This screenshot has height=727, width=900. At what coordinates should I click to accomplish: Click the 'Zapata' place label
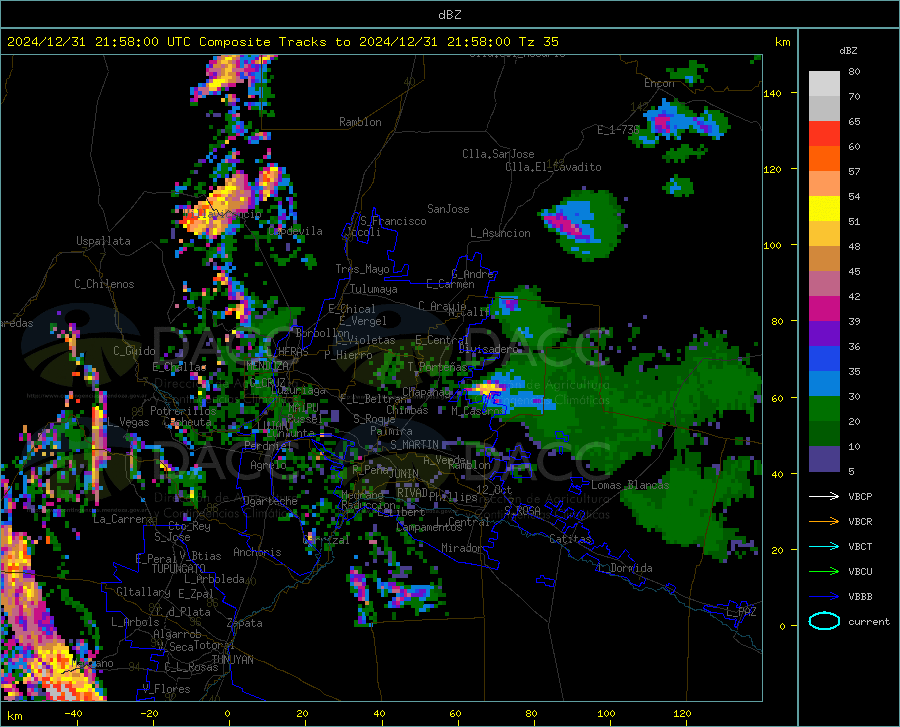245,623
